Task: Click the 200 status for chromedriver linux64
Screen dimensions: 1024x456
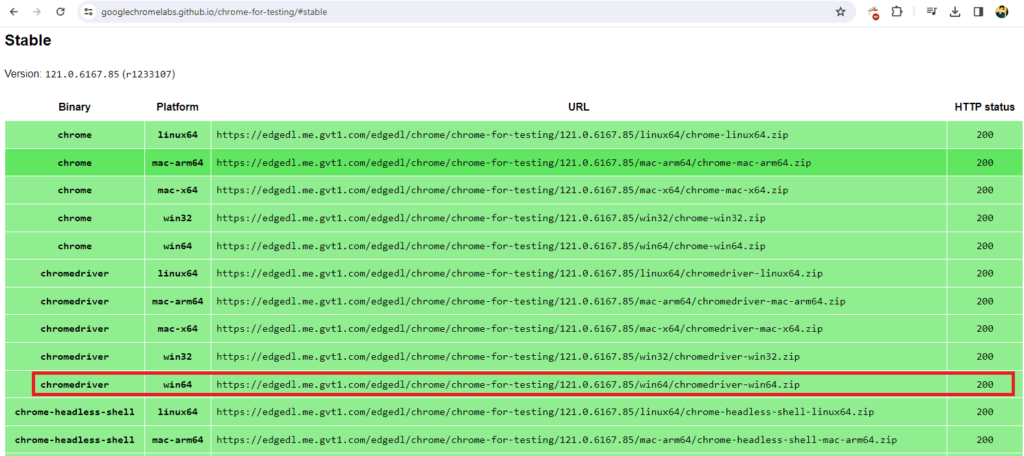Action: pyautogui.click(x=985, y=274)
